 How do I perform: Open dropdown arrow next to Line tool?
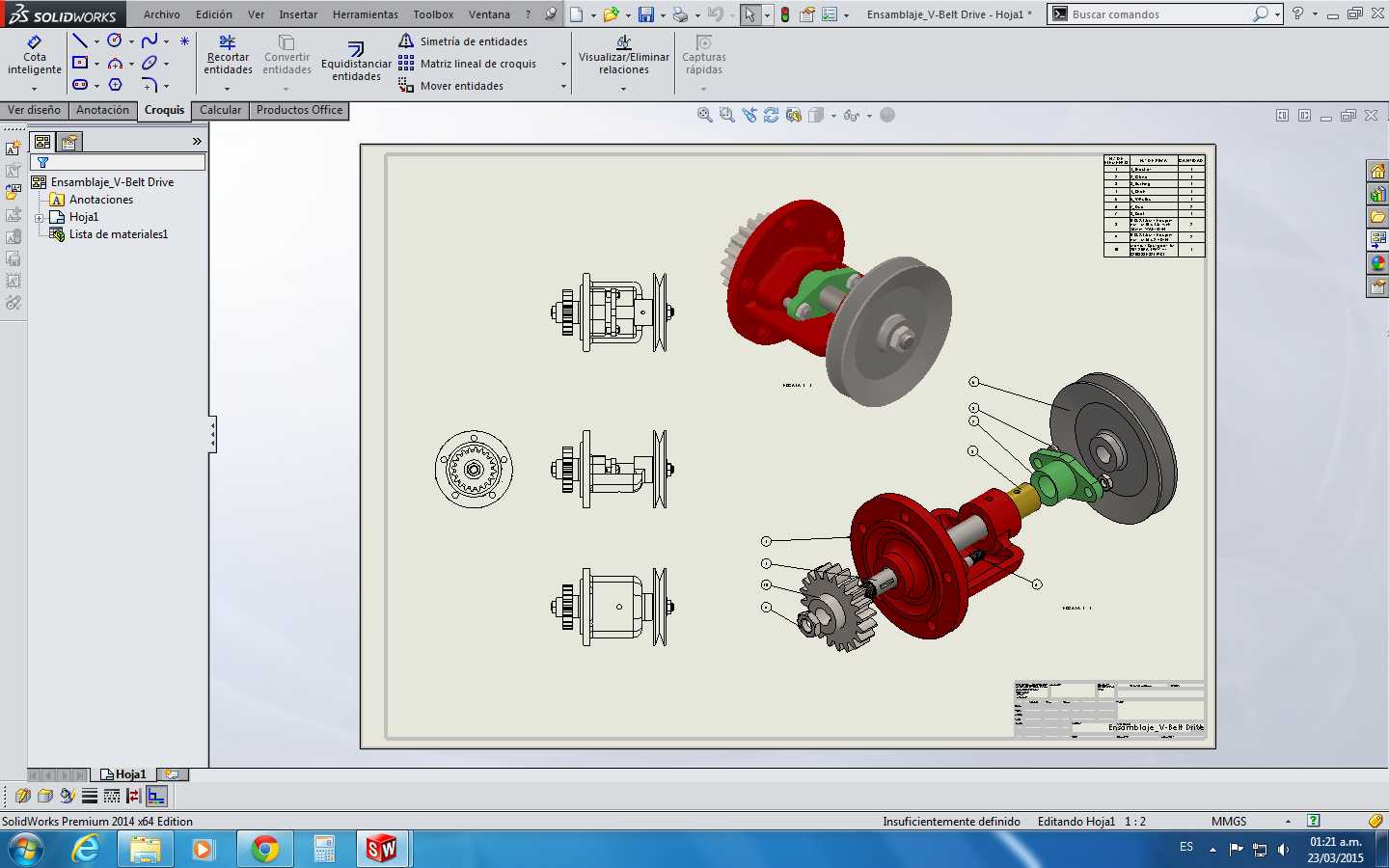coord(96,41)
